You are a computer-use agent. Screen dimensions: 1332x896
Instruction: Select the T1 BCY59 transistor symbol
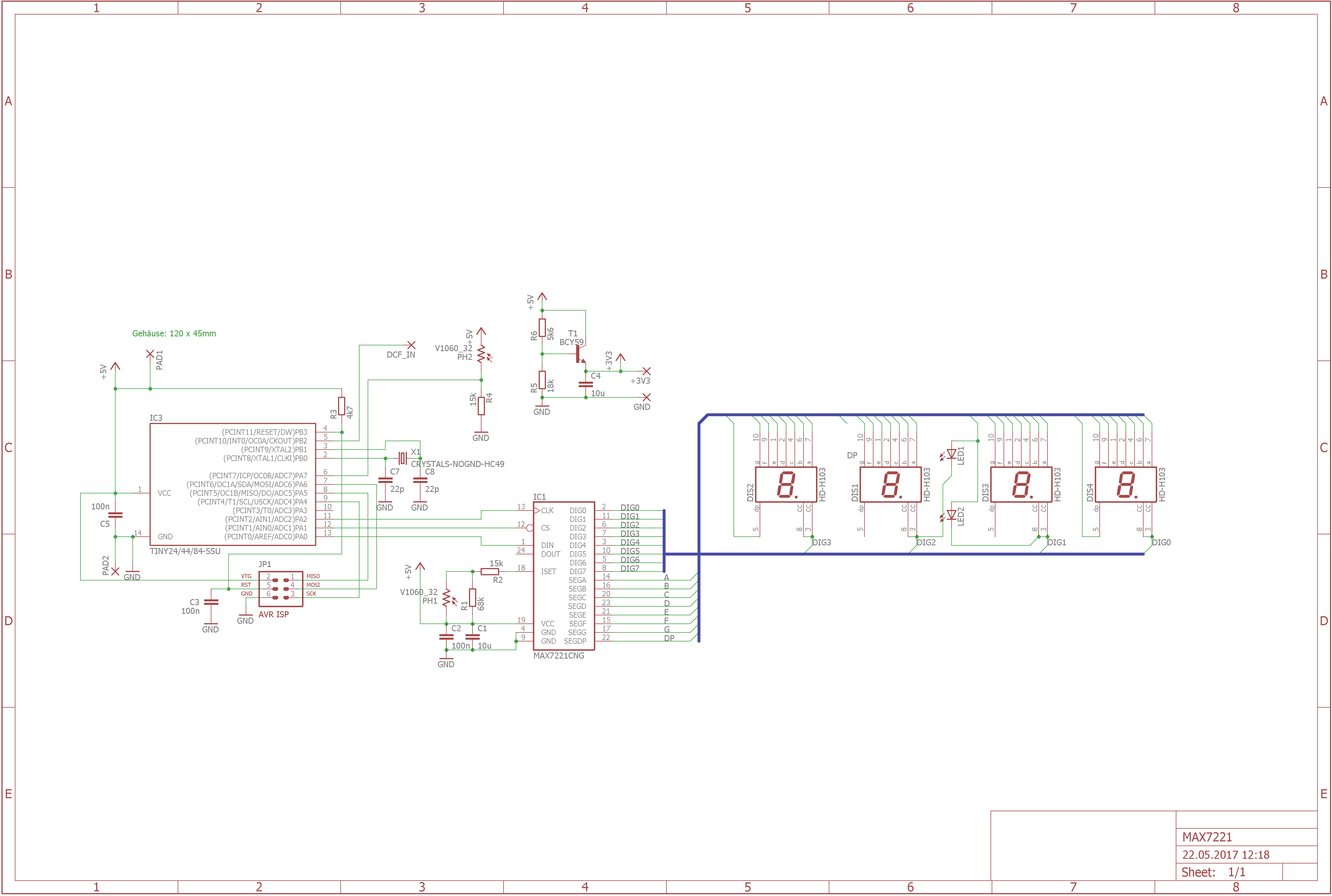pyautogui.click(x=580, y=354)
